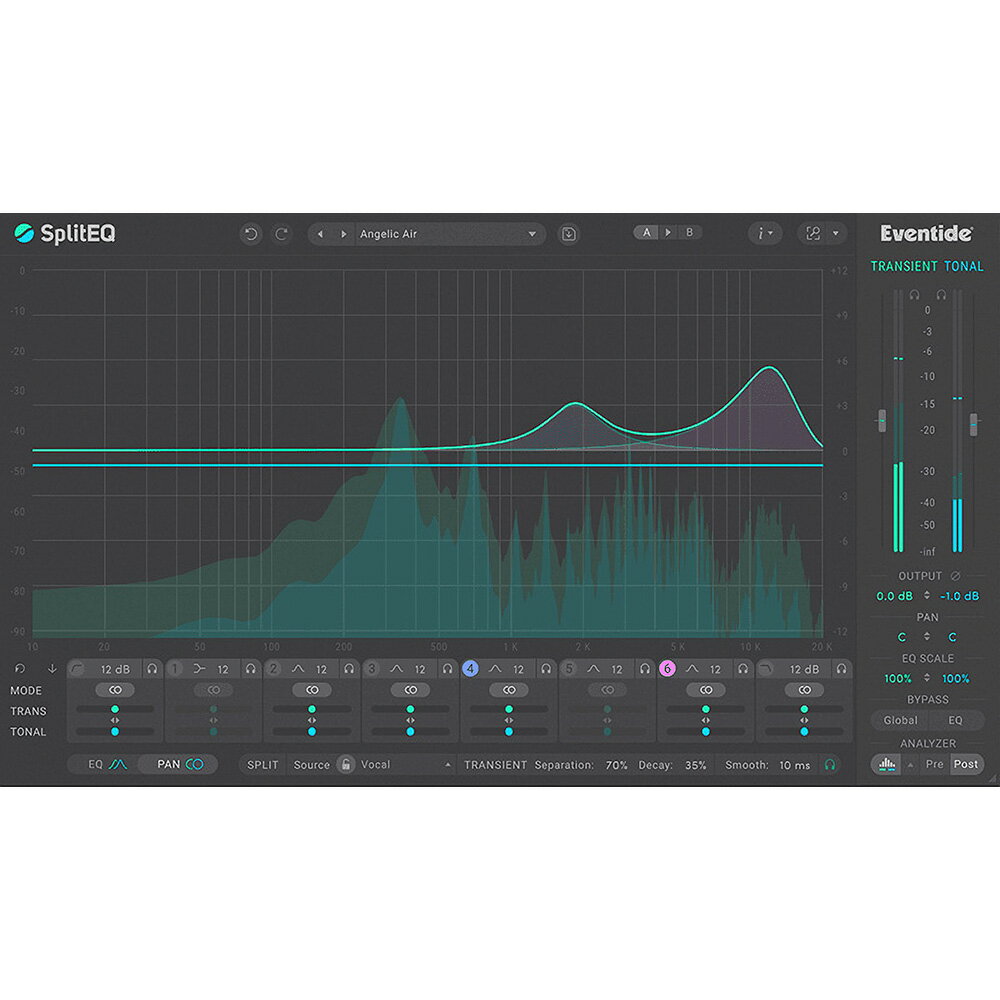This screenshot has height=1000, width=1000.
Task: Solo band 4 with its headphone icon
Action: pyautogui.click(x=546, y=669)
